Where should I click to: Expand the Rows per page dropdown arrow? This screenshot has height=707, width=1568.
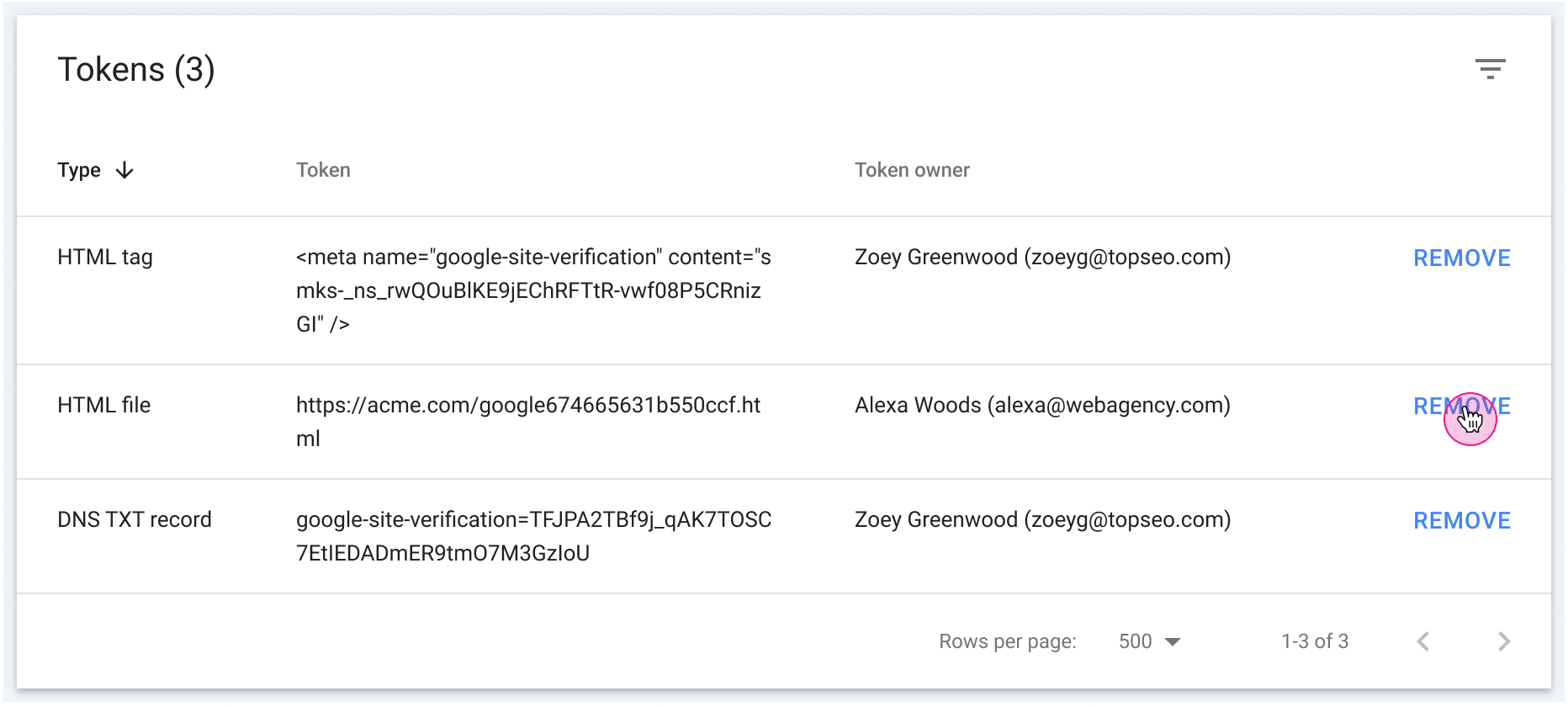(x=1173, y=642)
